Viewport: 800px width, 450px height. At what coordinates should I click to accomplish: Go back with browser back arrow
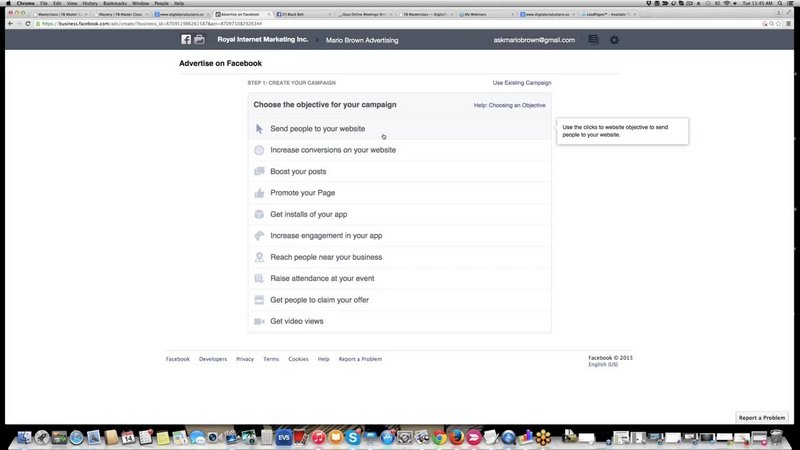click(x=10, y=23)
